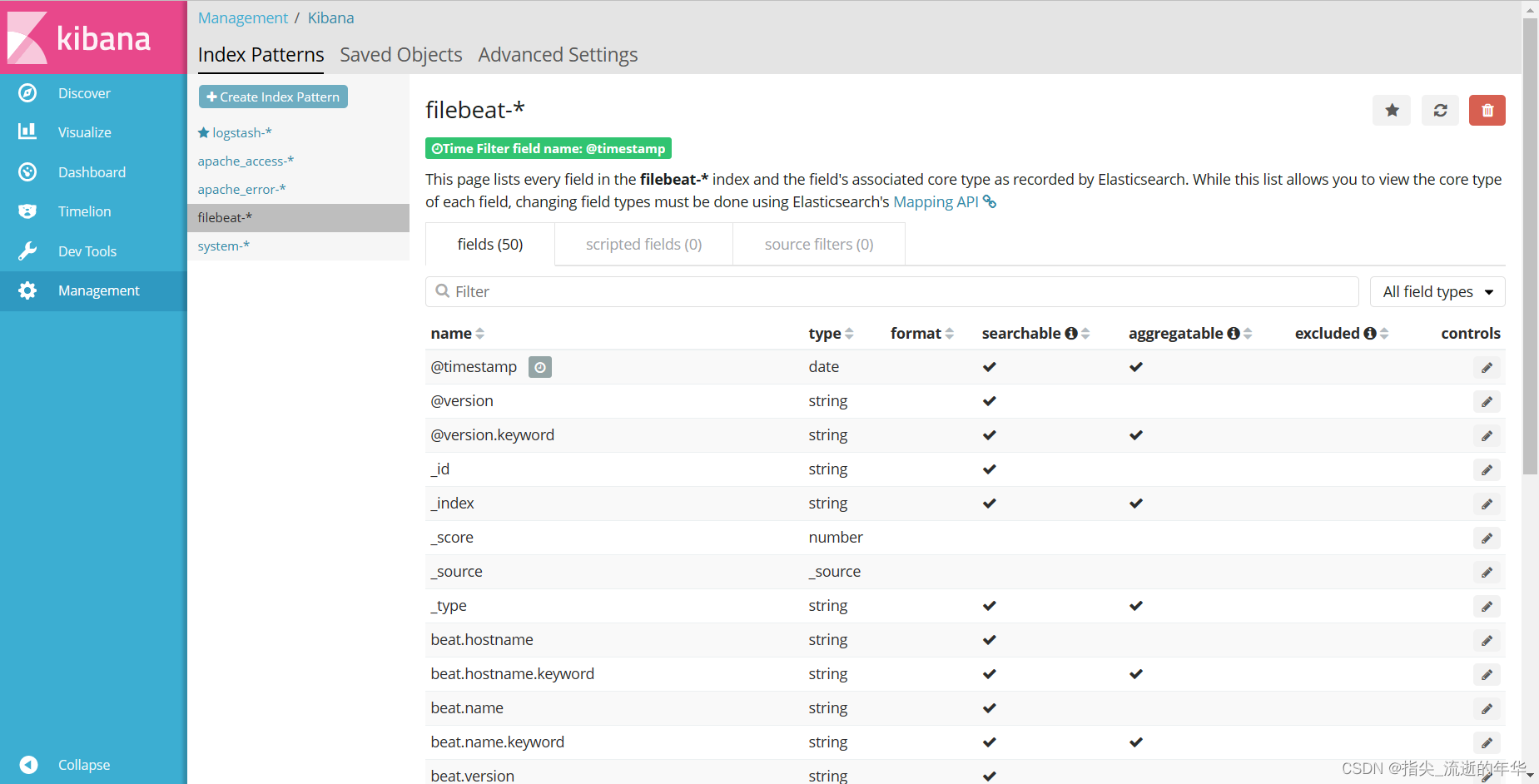Click the excluded info icon
Viewport: 1539px width, 784px height.
pyautogui.click(x=1370, y=333)
